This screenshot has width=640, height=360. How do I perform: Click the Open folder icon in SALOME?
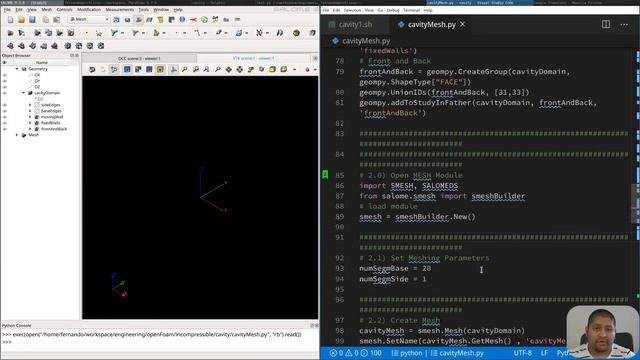(21, 20)
